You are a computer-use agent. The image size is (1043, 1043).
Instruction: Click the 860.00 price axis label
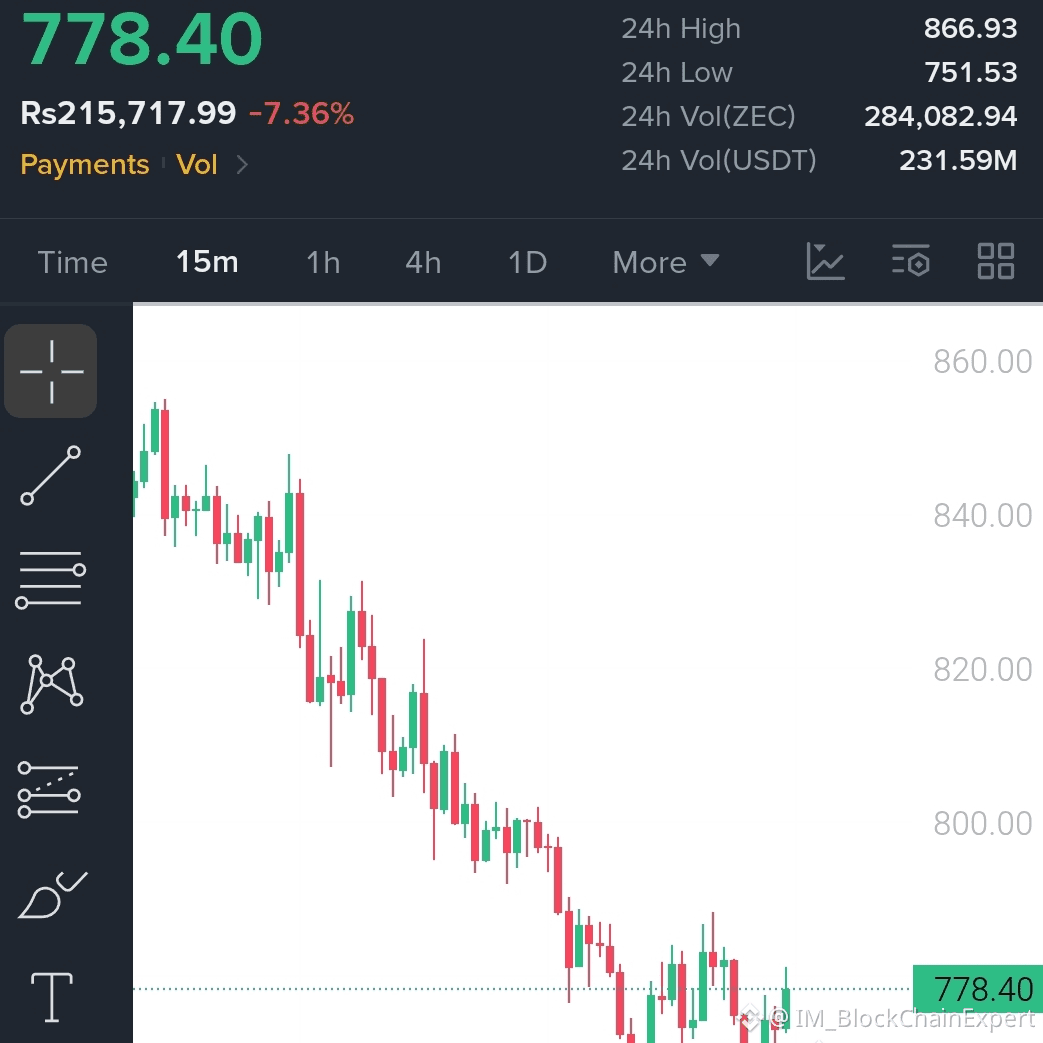(982, 362)
